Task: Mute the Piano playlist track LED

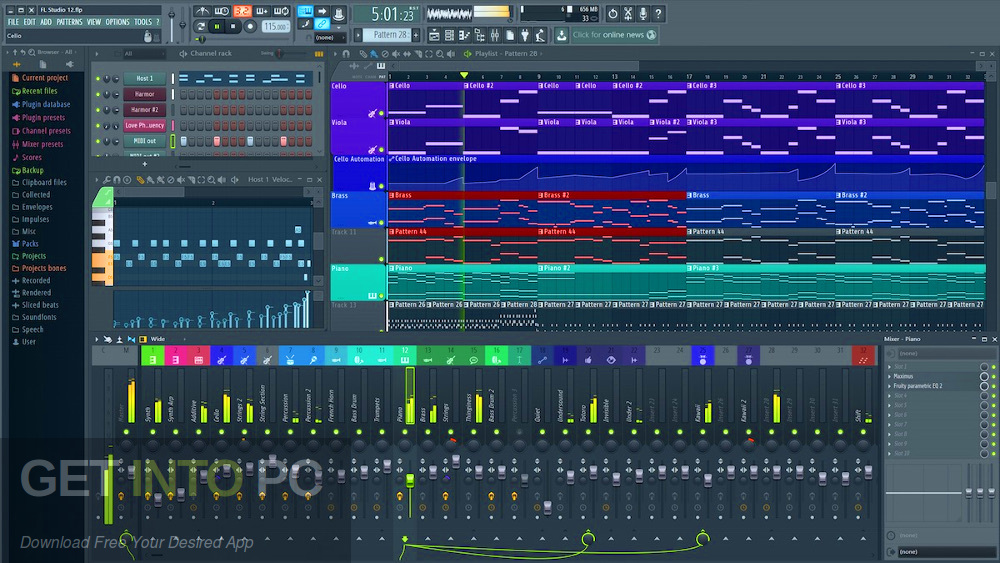Action: point(381,296)
